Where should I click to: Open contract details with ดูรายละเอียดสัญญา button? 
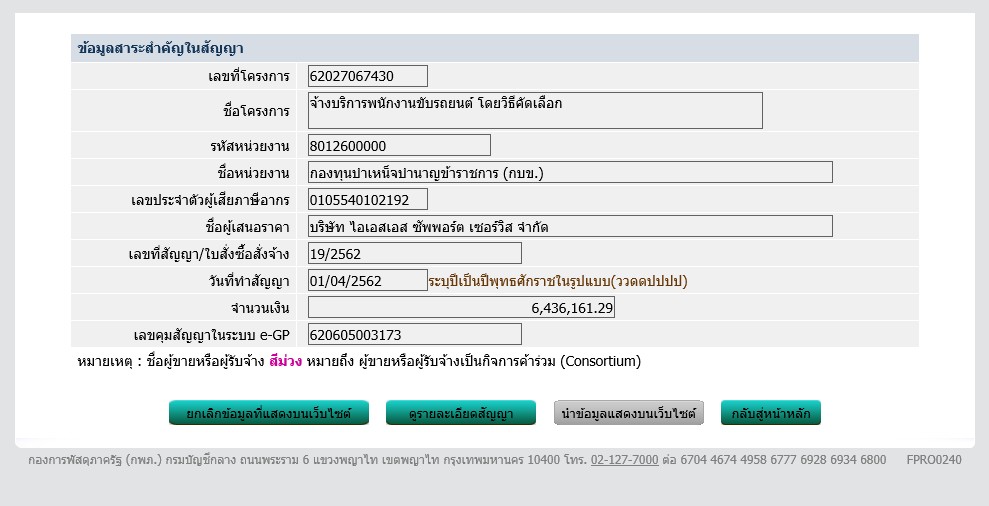[461, 413]
